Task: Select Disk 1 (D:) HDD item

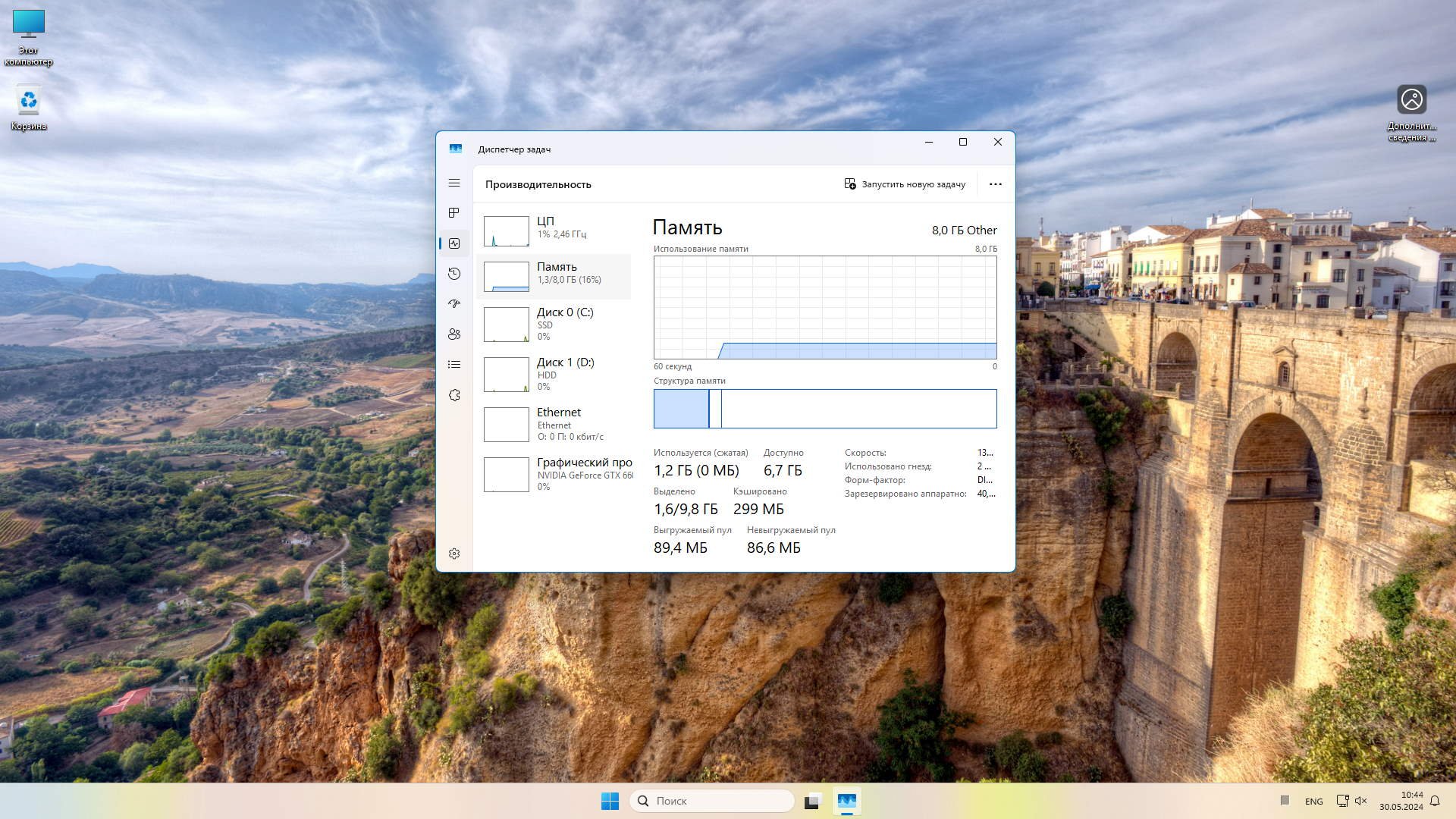Action: coord(557,374)
